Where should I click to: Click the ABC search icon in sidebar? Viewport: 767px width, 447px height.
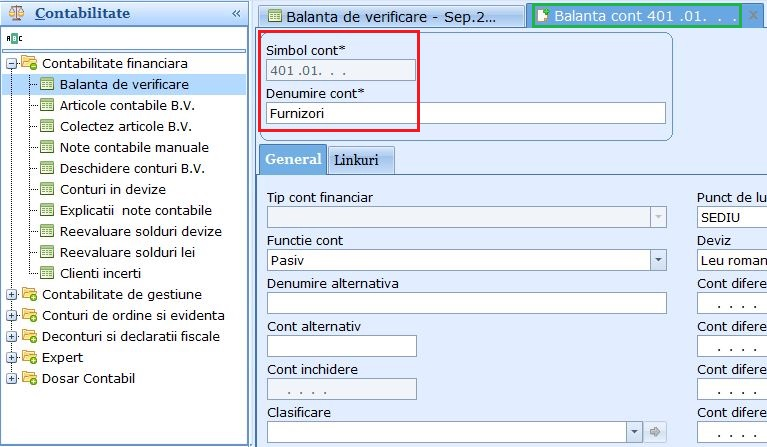[x=14, y=38]
